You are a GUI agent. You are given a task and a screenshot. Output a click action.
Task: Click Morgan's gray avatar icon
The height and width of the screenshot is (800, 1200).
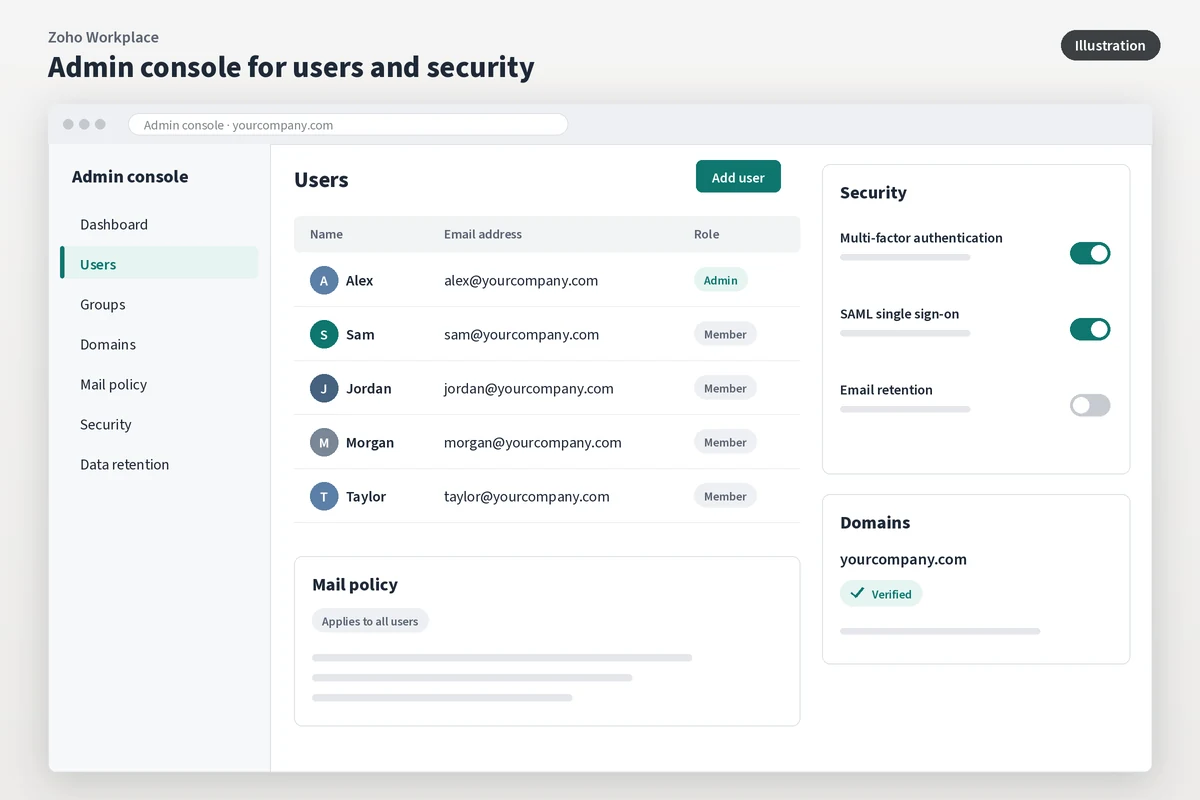[324, 442]
